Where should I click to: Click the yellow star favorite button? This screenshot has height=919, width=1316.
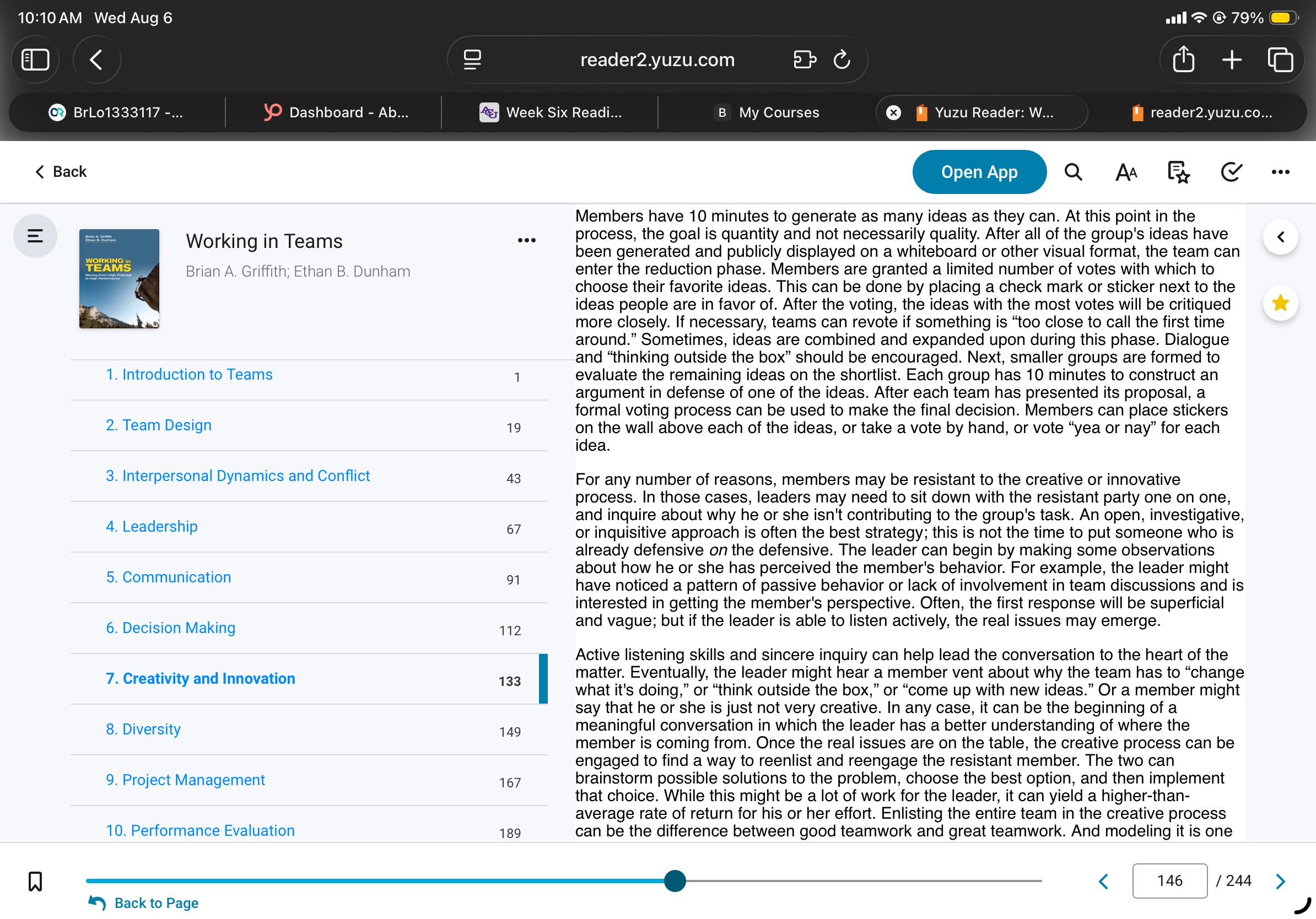click(x=1280, y=303)
